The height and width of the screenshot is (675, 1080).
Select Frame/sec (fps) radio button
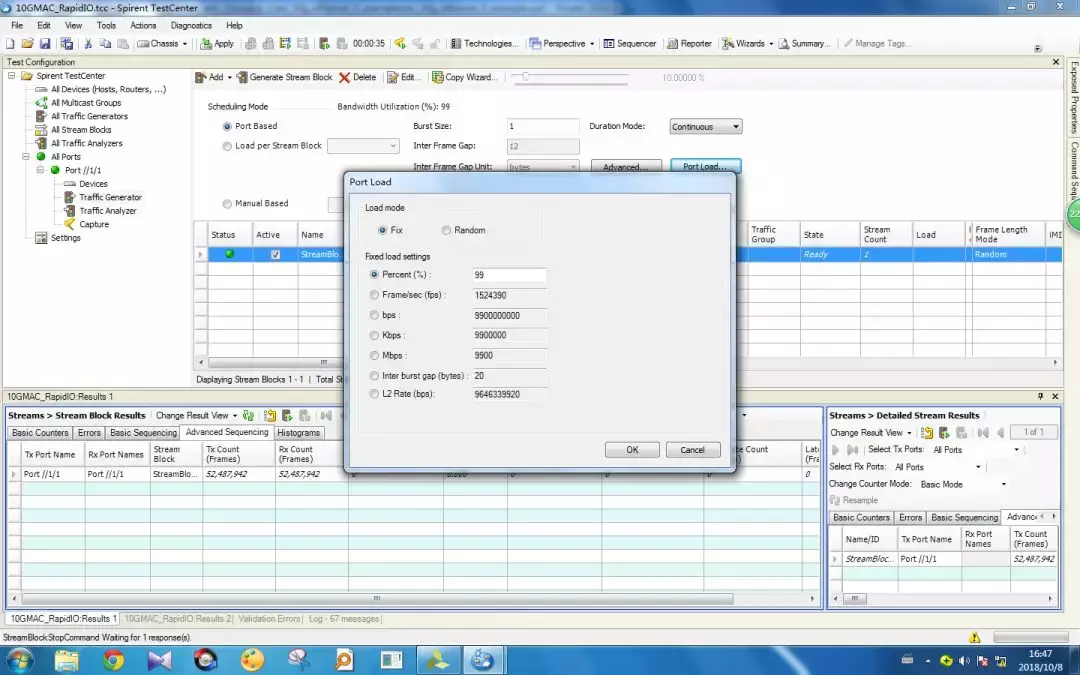374,295
